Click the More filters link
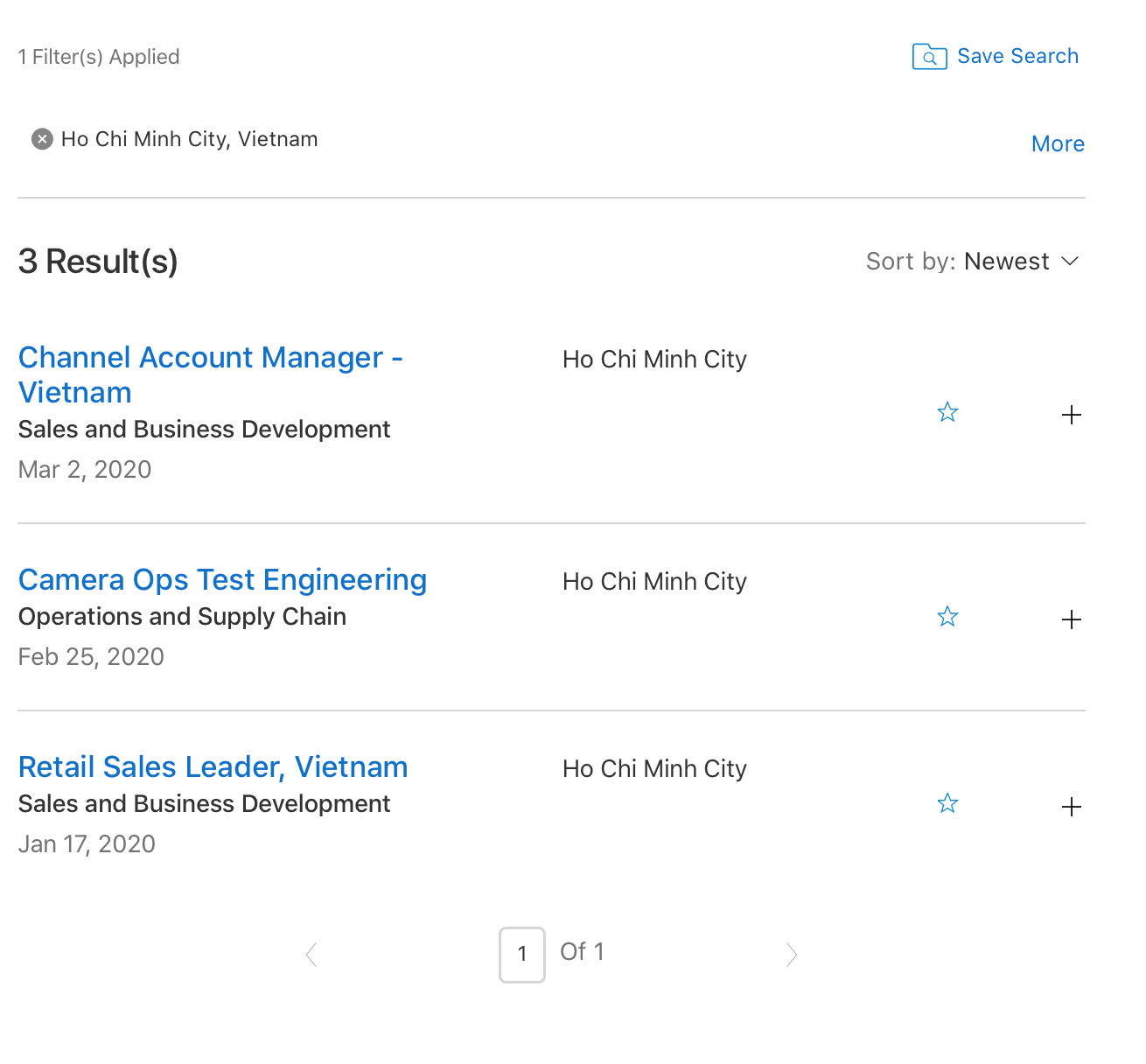The image size is (1146, 1064). click(x=1058, y=144)
